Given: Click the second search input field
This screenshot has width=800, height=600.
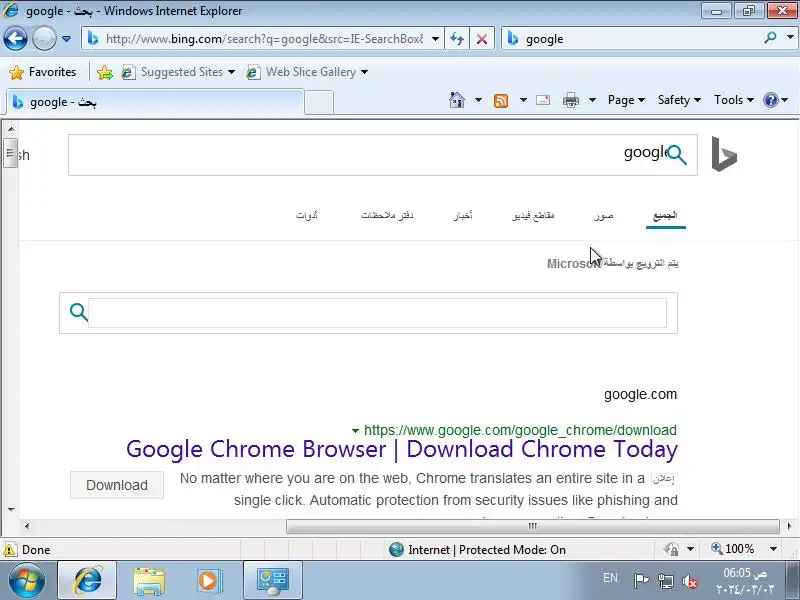Looking at the screenshot, I should (378, 313).
